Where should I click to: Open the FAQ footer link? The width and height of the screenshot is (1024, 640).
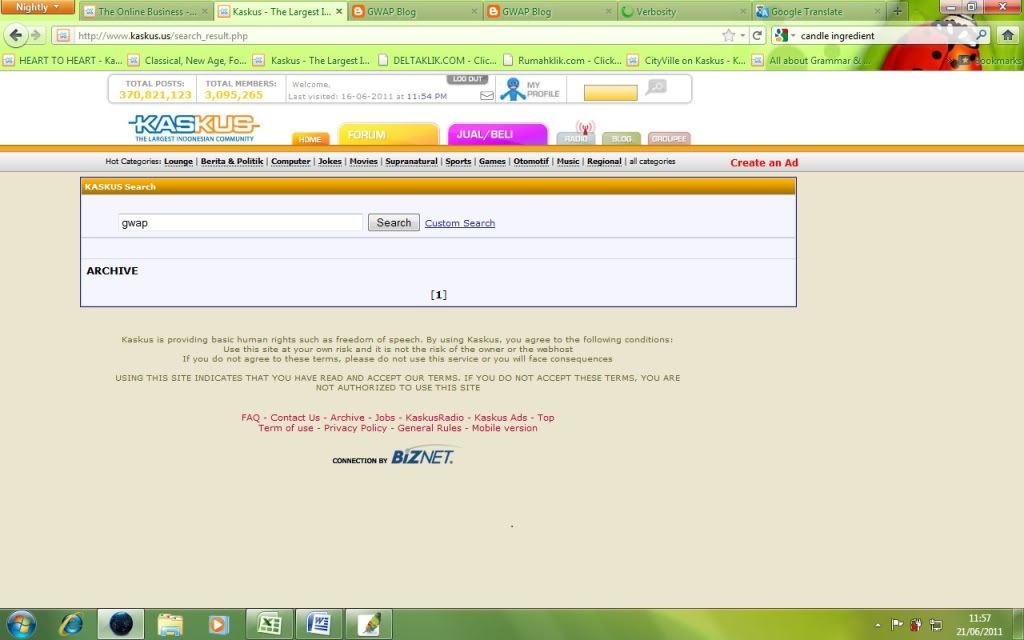click(x=250, y=417)
